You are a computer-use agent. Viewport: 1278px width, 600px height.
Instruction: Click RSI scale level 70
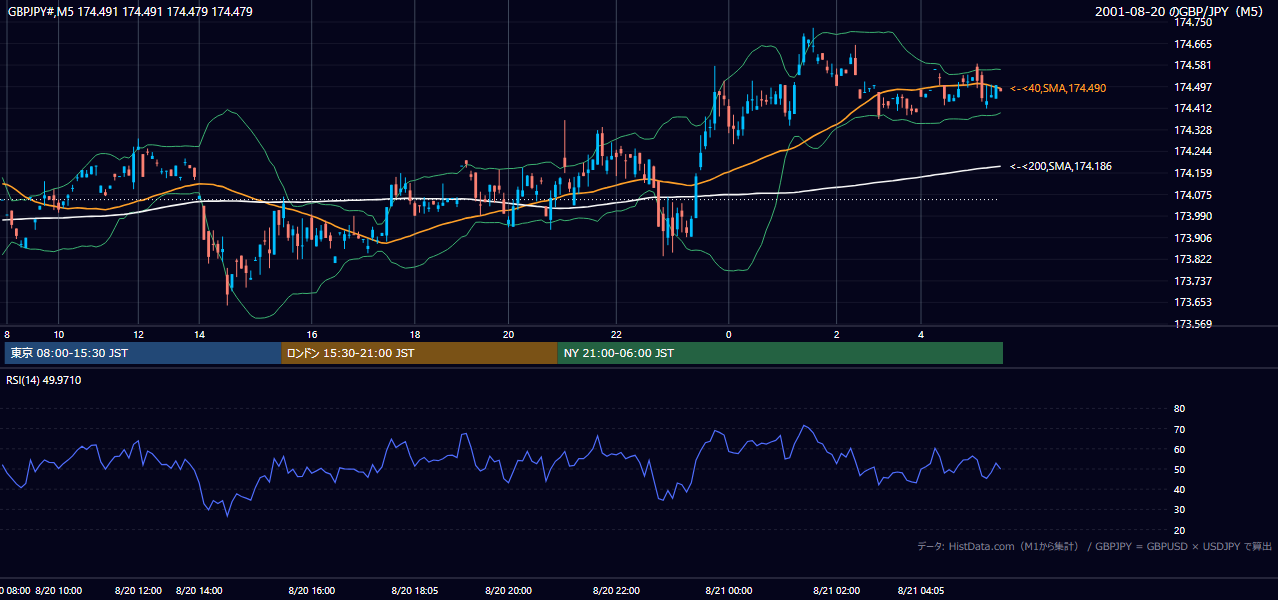pos(1179,429)
